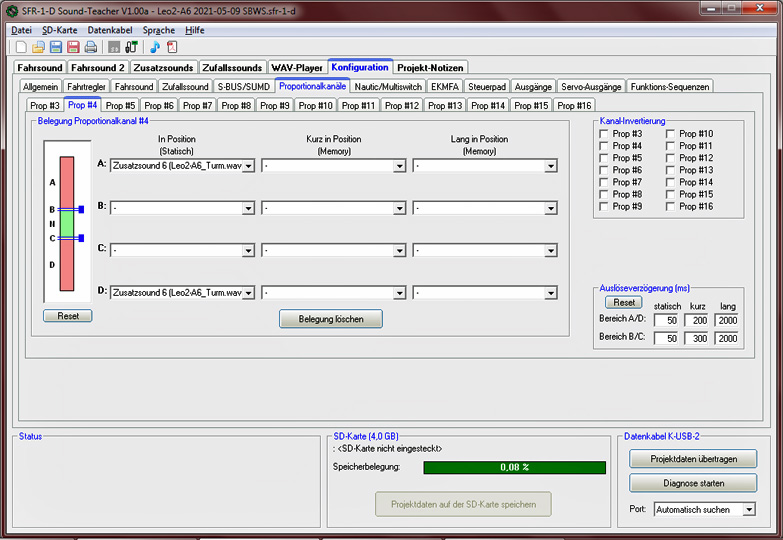This screenshot has width=783, height=540.
Task: Click the green neutral zone of channel bar
Action: (x=67, y=224)
